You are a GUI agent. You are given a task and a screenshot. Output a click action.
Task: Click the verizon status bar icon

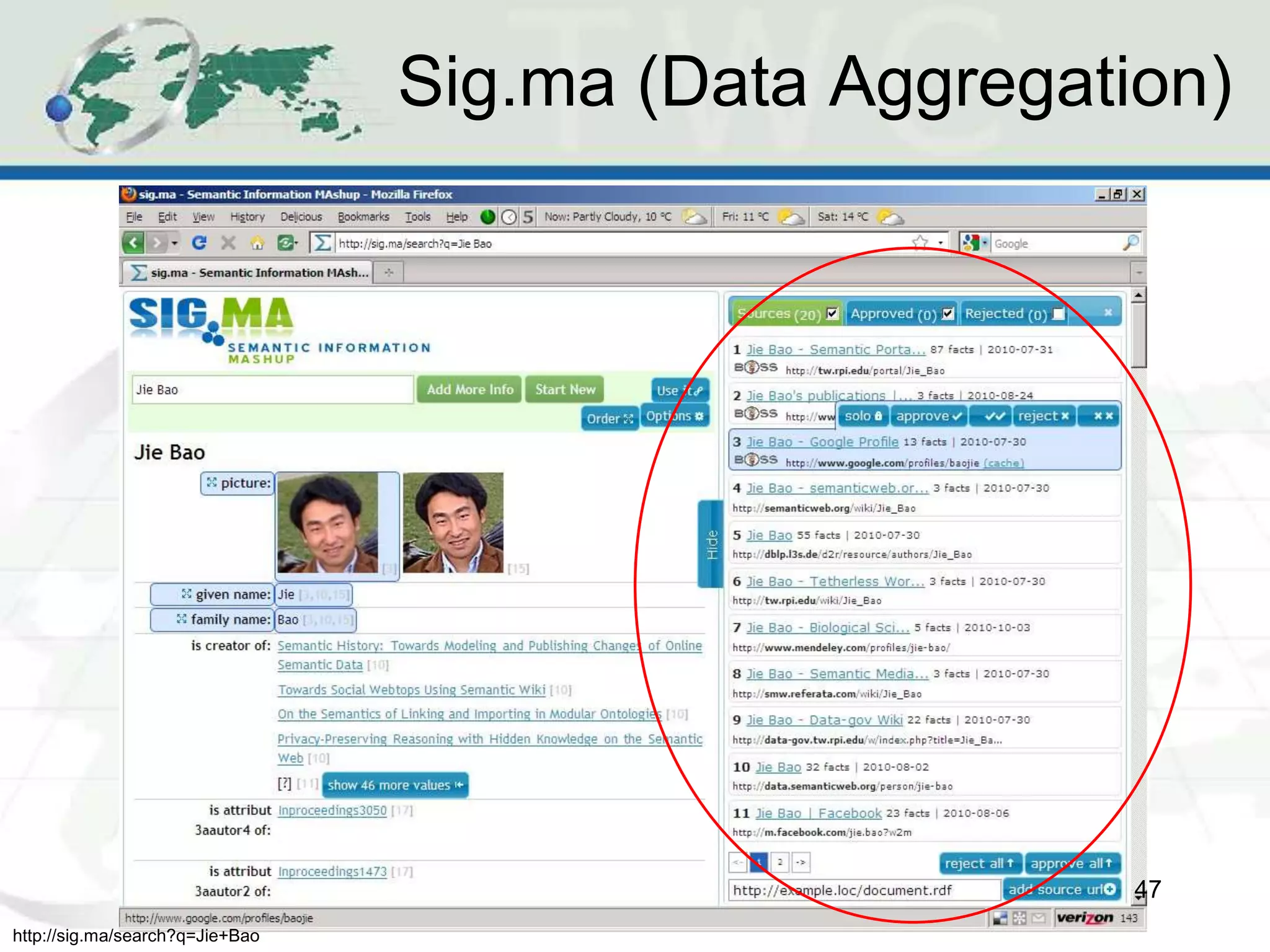(x=1085, y=918)
